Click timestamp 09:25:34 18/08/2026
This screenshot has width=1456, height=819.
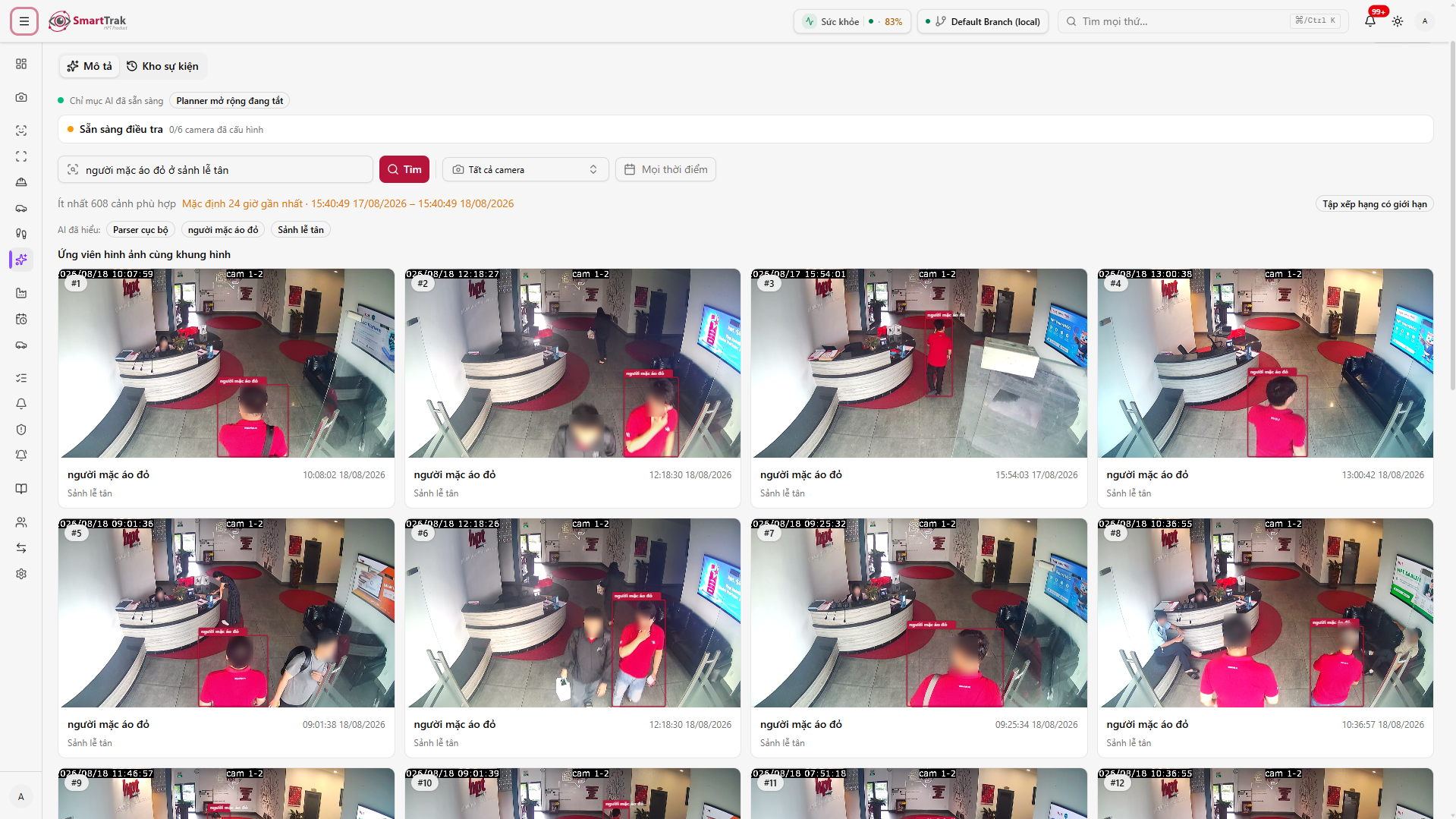1036,725
